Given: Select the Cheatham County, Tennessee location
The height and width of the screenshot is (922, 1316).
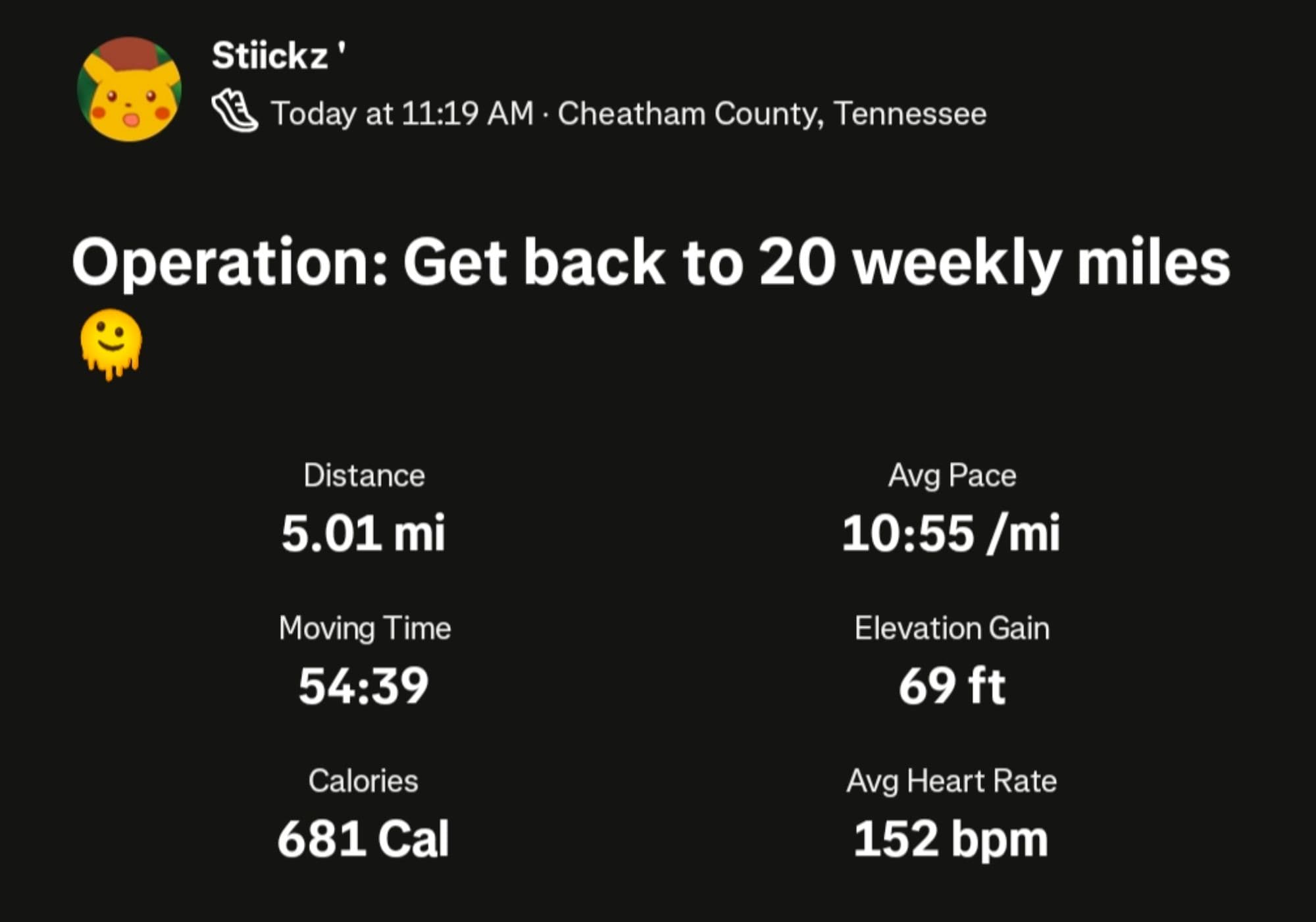Looking at the screenshot, I should [x=772, y=113].
